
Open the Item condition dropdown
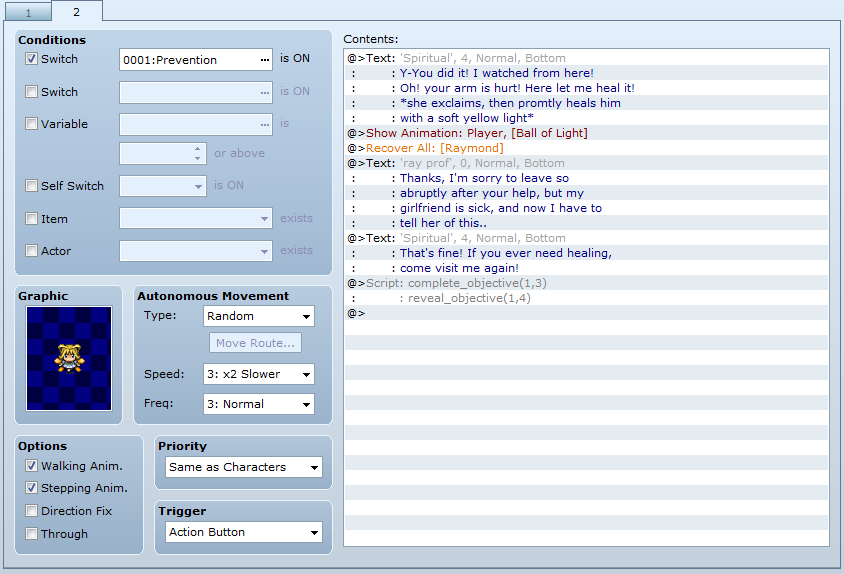pos(196,218)
